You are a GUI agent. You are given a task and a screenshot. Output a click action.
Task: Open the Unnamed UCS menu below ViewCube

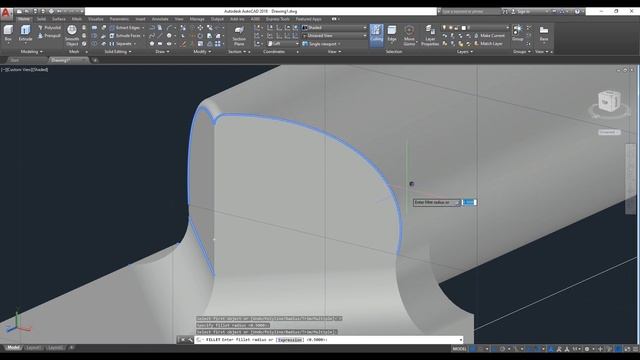pos(609,132)
